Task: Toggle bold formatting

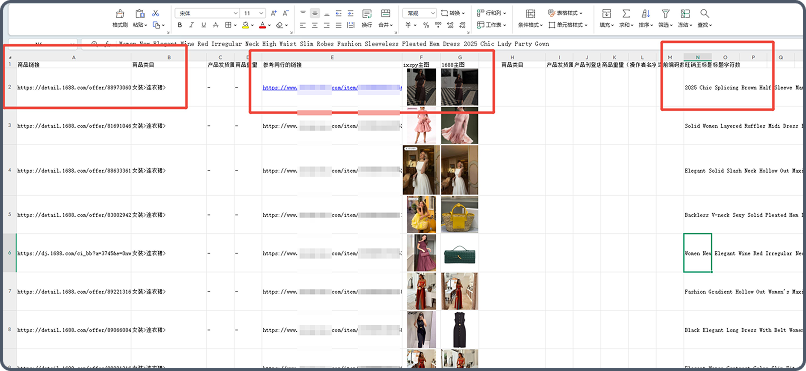Action: tap(180, 25)
